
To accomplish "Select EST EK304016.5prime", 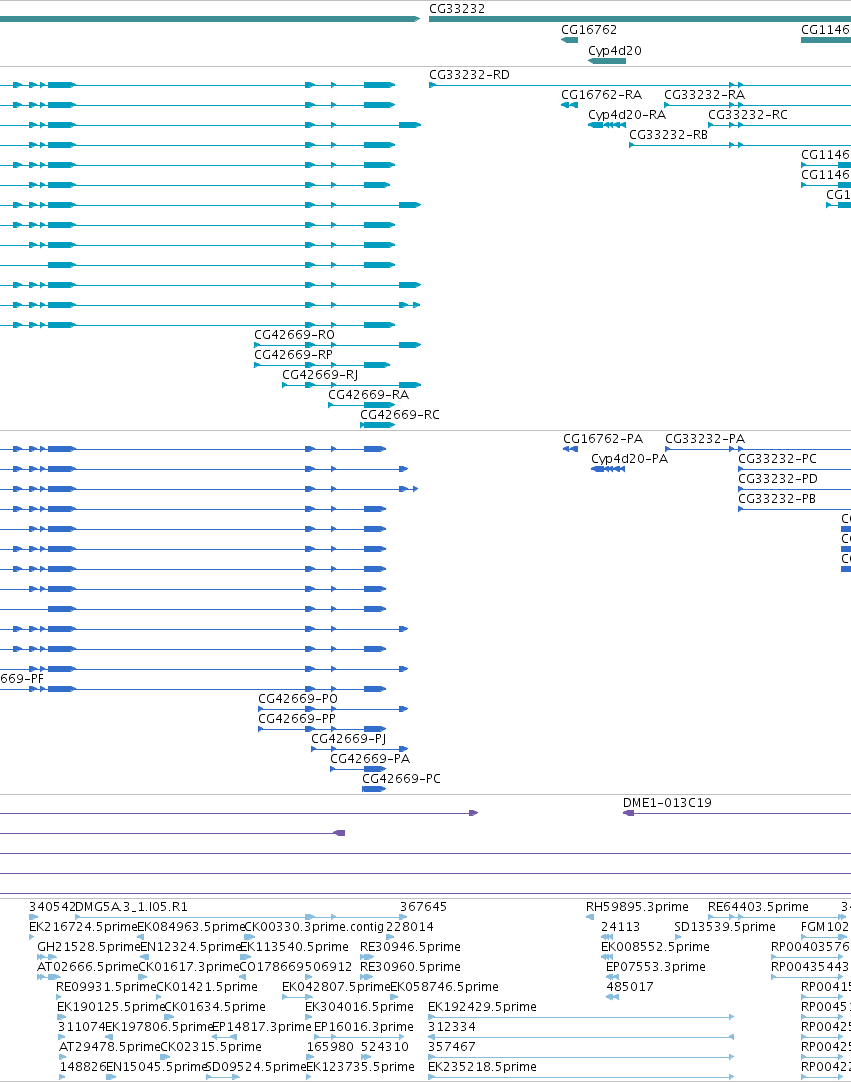I will pyautogui.click(x=359, y=1007).
